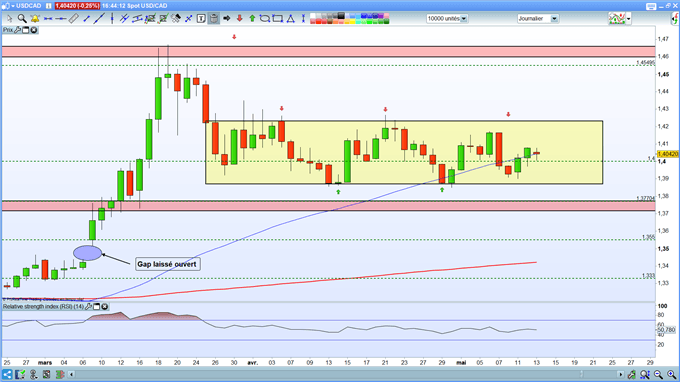Select the triangle drawing tool
This screenshot has width=680, height=382.
click(x=291, y=19)
